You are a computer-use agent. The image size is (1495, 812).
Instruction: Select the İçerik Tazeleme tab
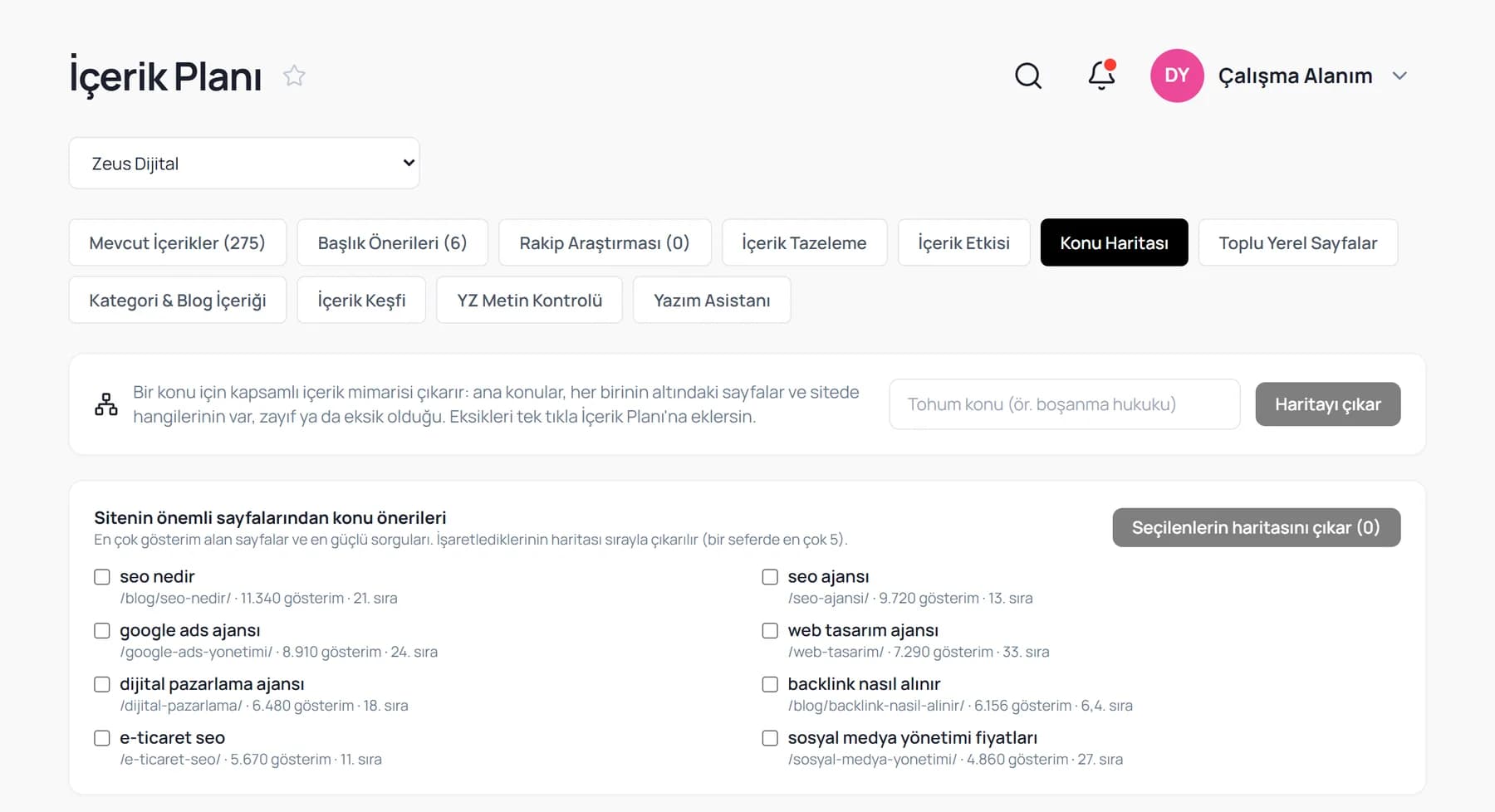pos(804,242)
